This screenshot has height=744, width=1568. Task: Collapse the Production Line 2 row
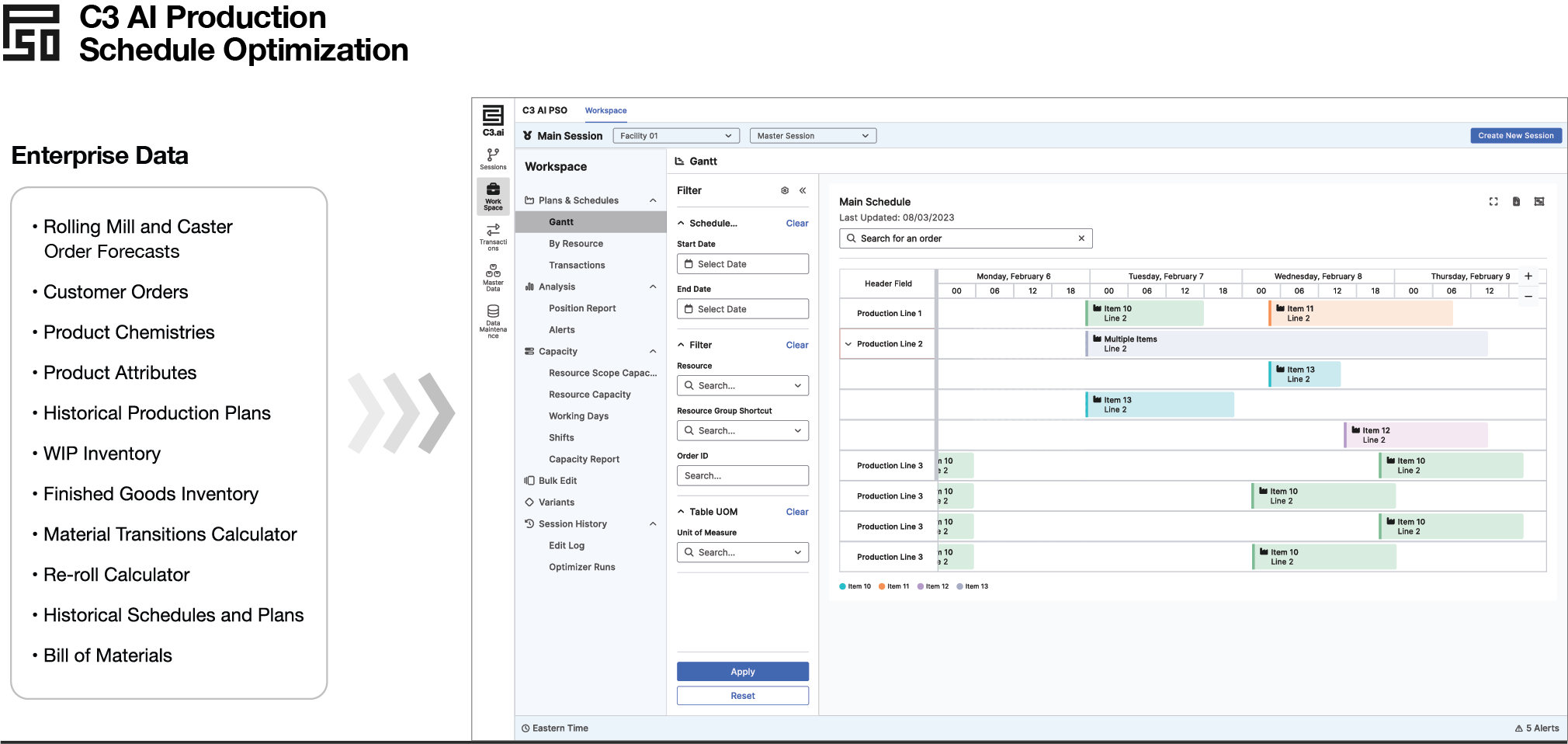pyautogui.click(x=848, y=344)
